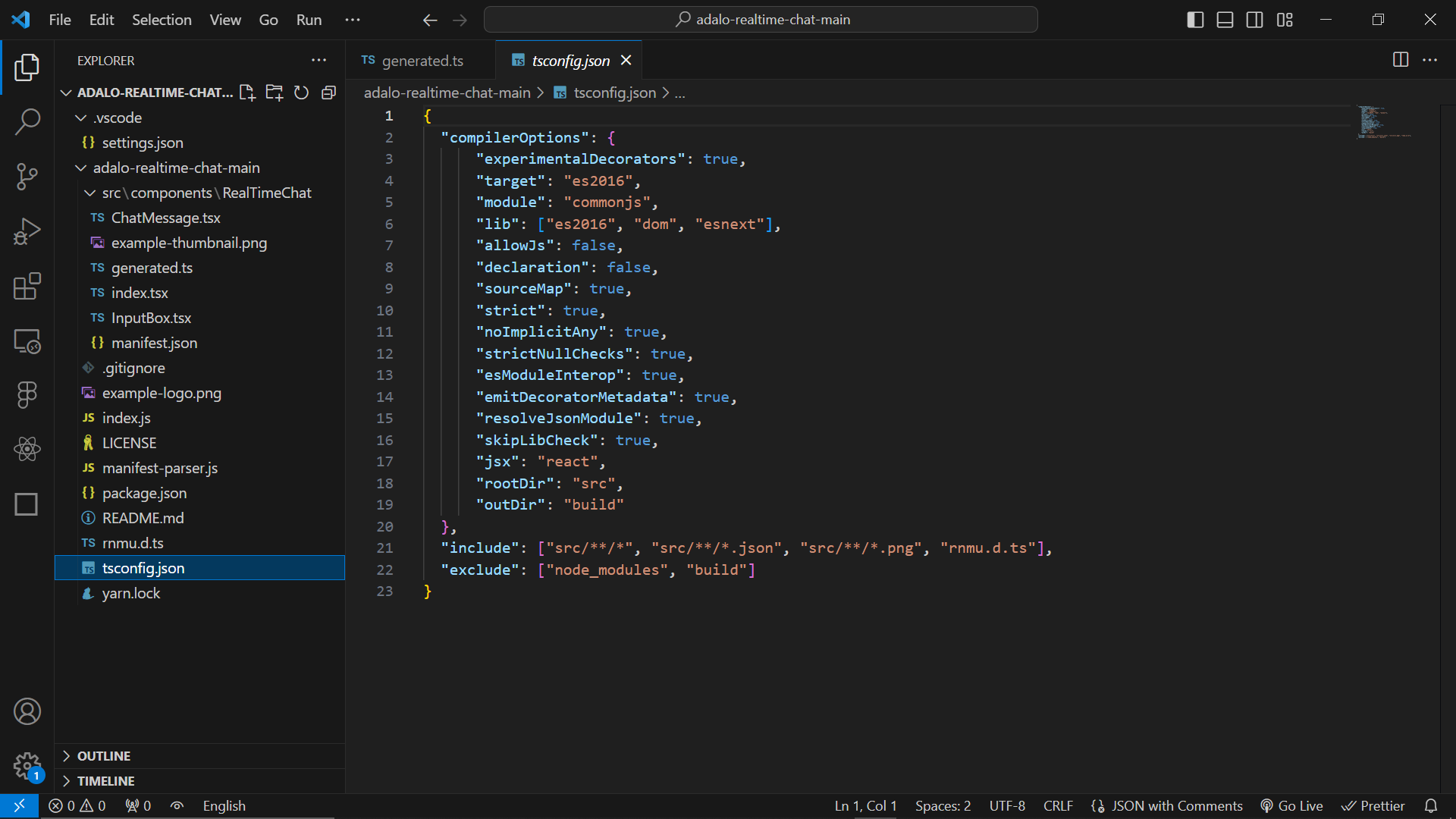Open the Selection menu
The height and width of the screenshot is (819, 1456).
click(x=162, y=20)
